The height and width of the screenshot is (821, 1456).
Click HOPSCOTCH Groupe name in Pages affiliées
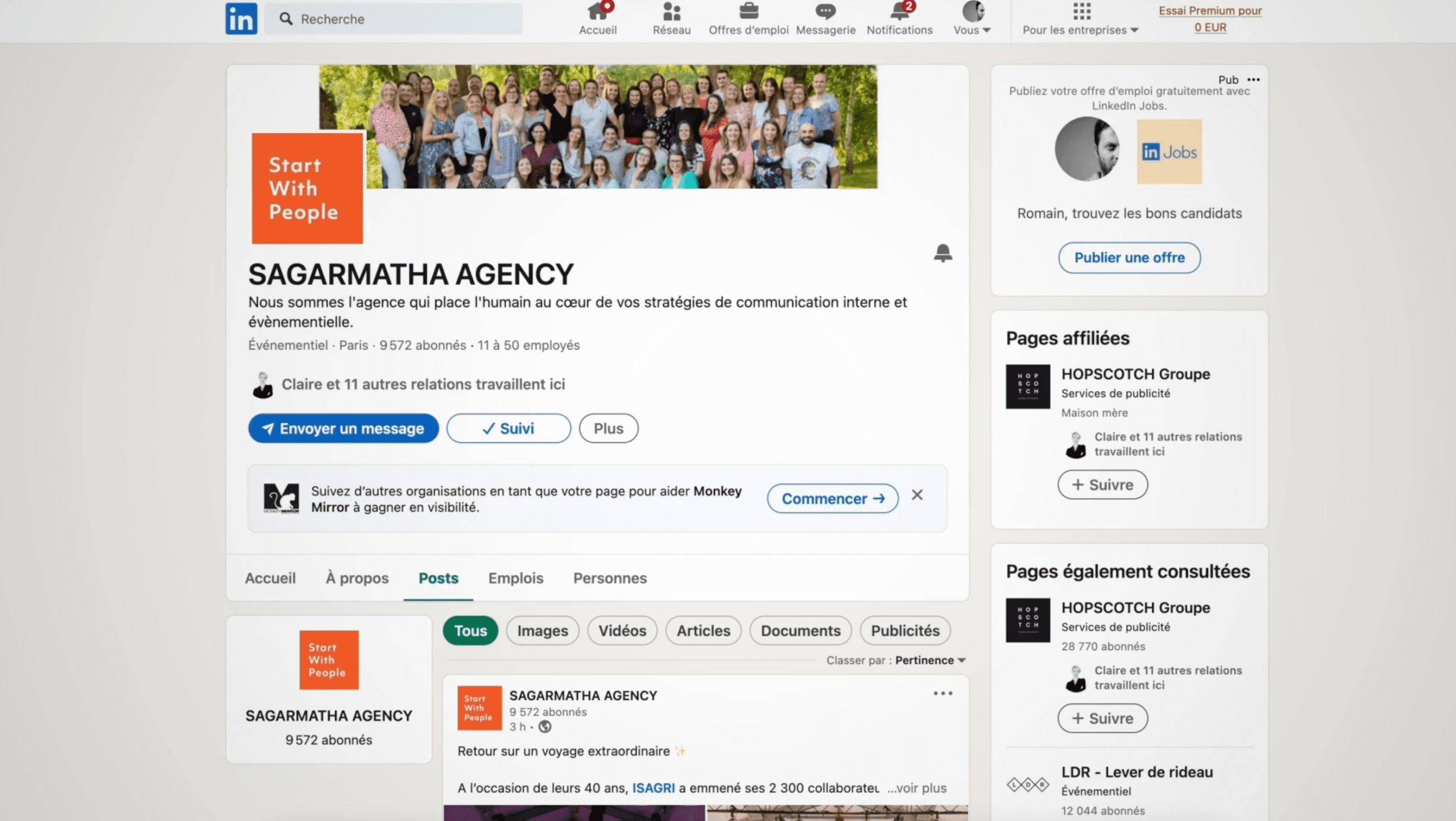click(x=1136, y=374)
